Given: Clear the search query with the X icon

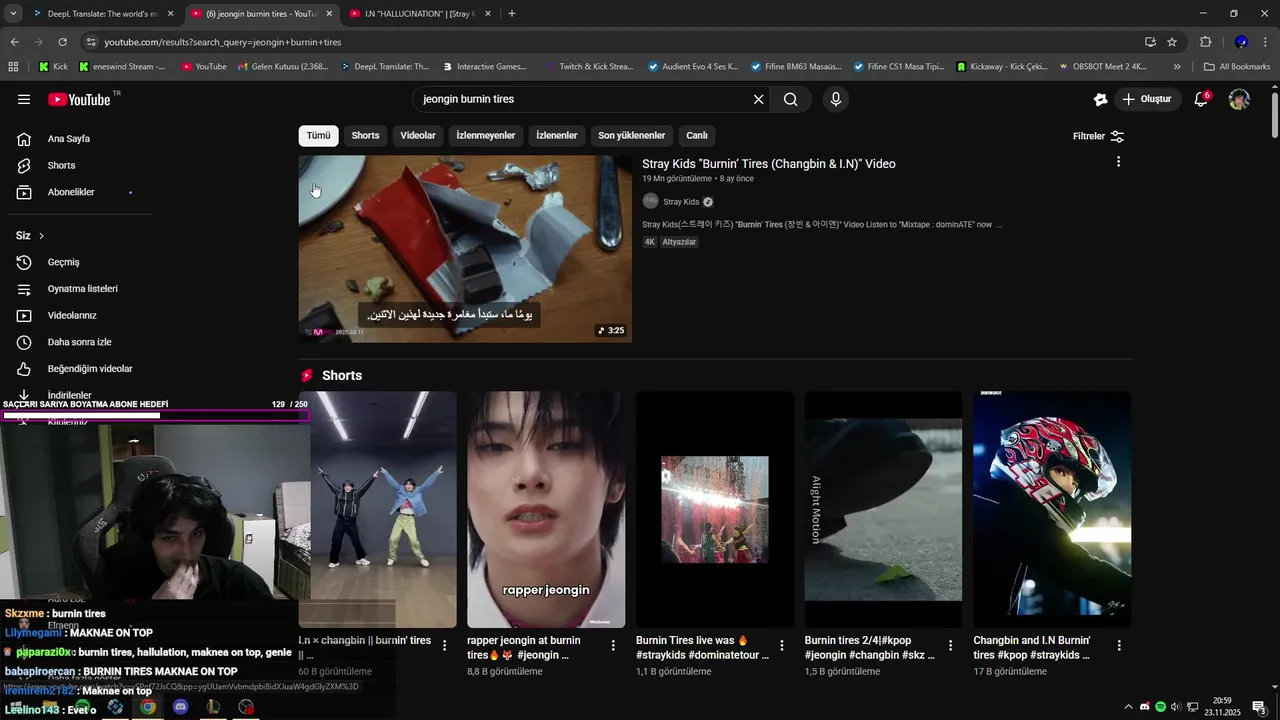Looking at the screenshot, I should [x=758, y=99].
